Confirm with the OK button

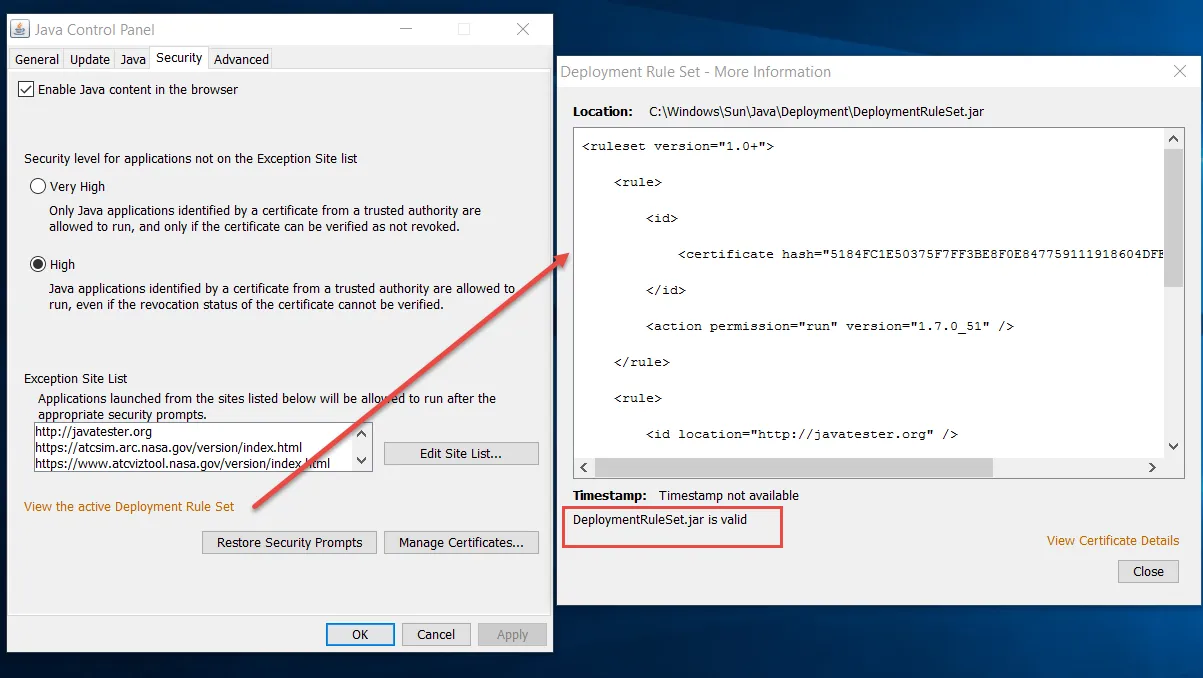tap(360, 634)
